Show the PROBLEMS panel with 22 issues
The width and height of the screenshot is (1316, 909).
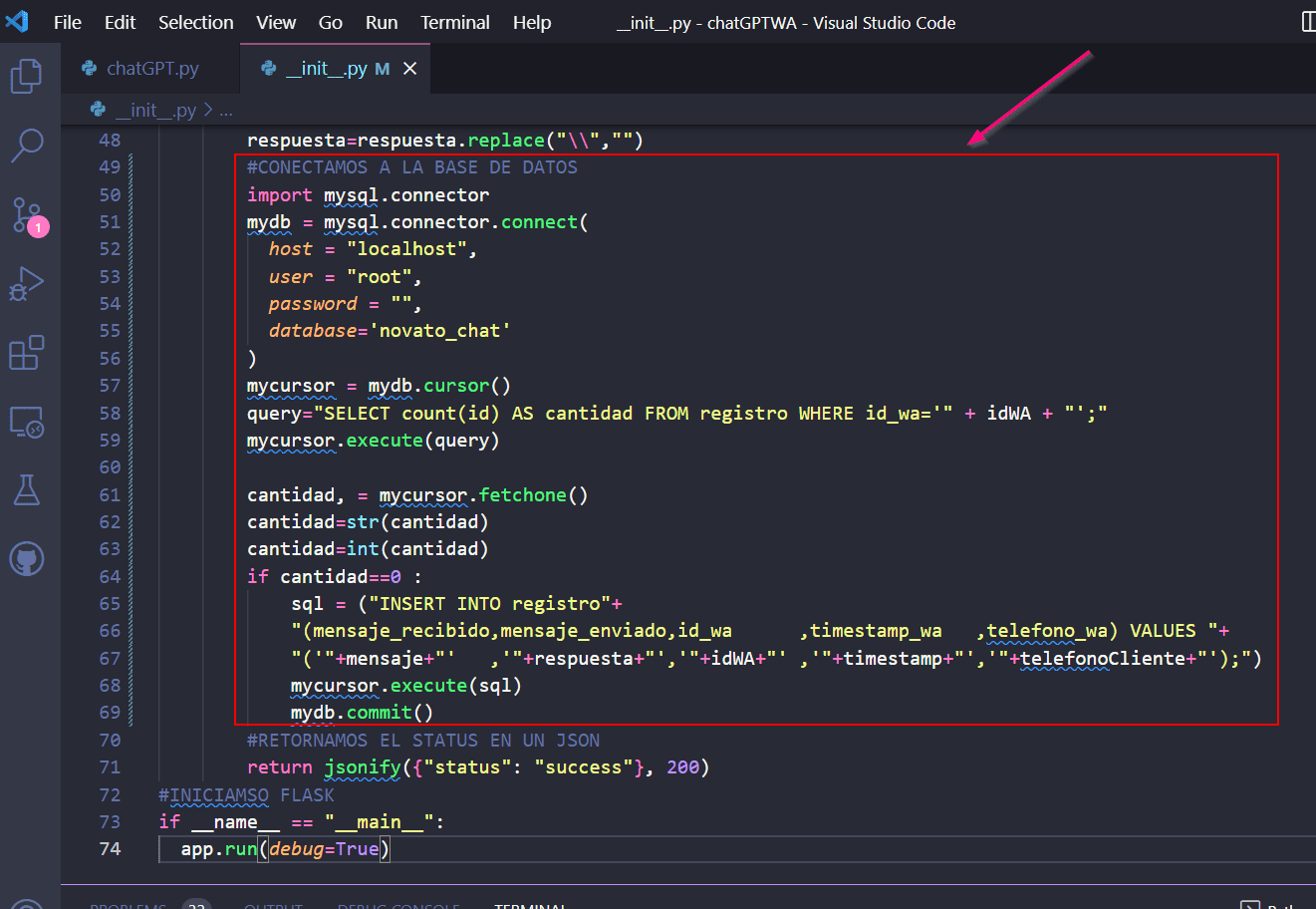129,905
